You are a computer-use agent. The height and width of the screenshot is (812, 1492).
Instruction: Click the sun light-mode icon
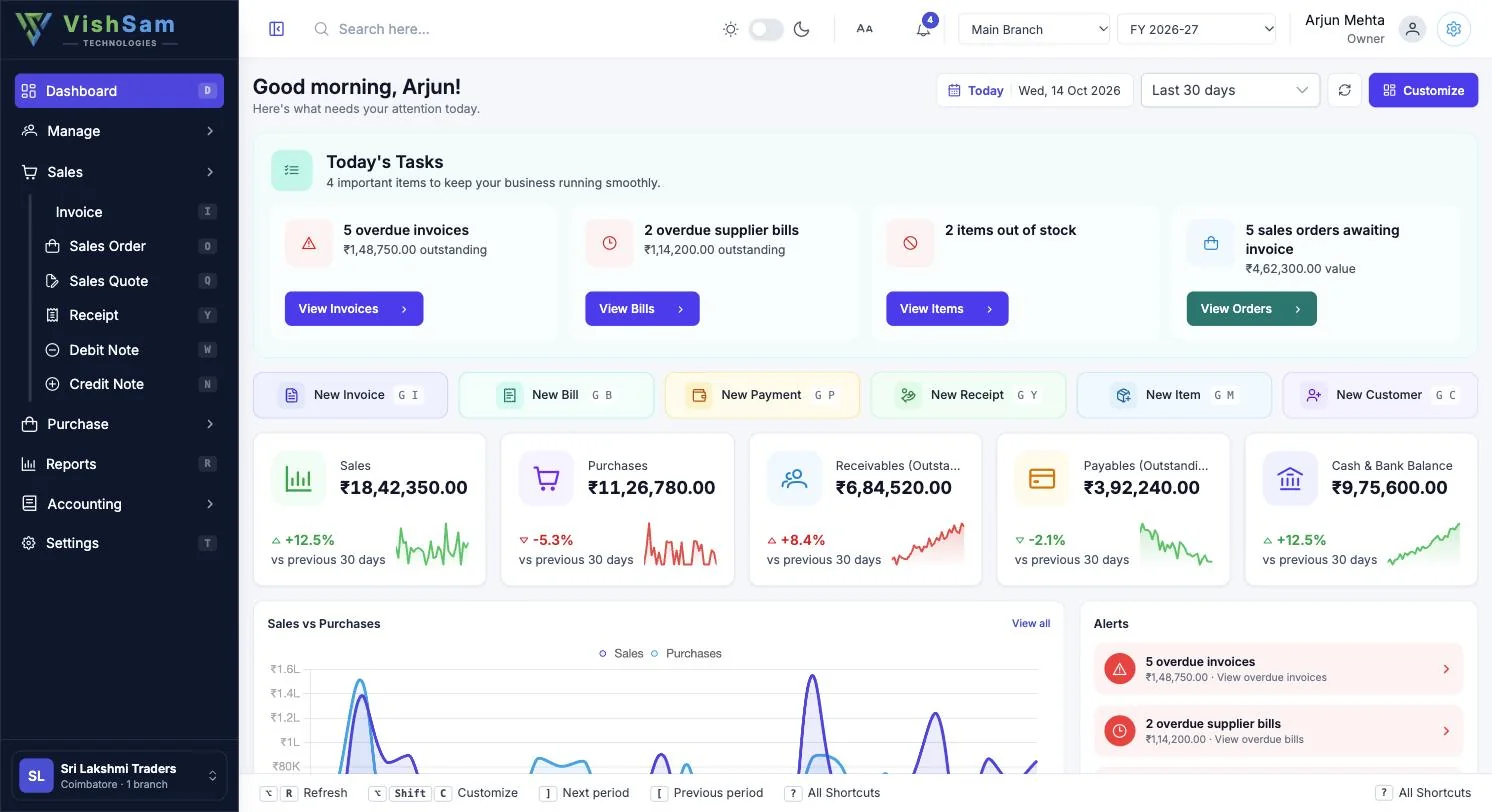click(x=731, y=29)
